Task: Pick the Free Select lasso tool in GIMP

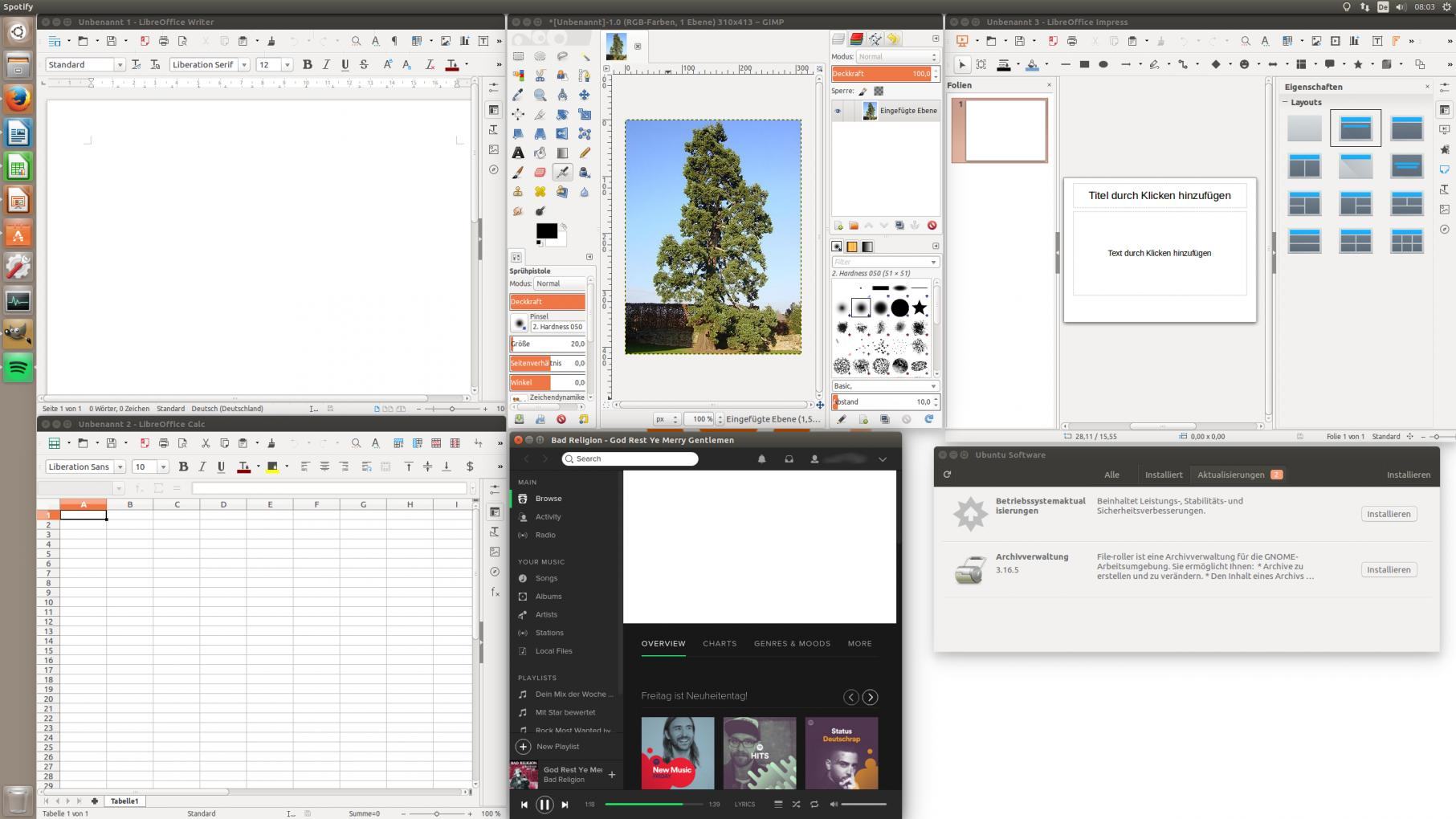Action: click(562, 56)
